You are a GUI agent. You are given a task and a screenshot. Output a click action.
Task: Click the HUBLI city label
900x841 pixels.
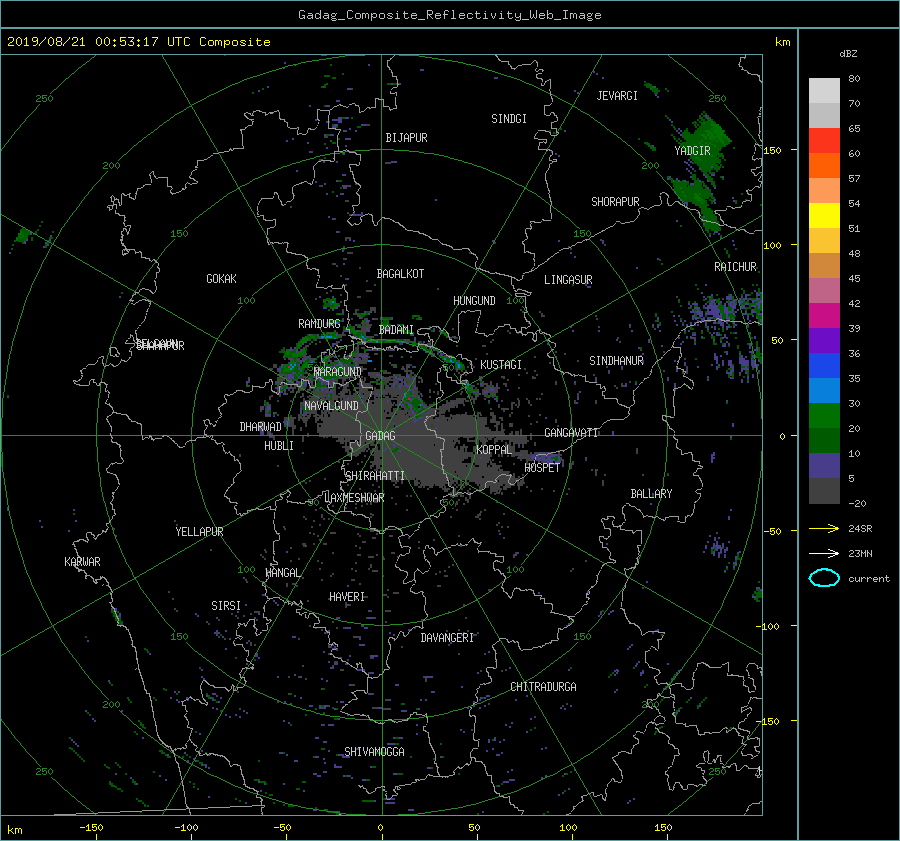[279, 446]
